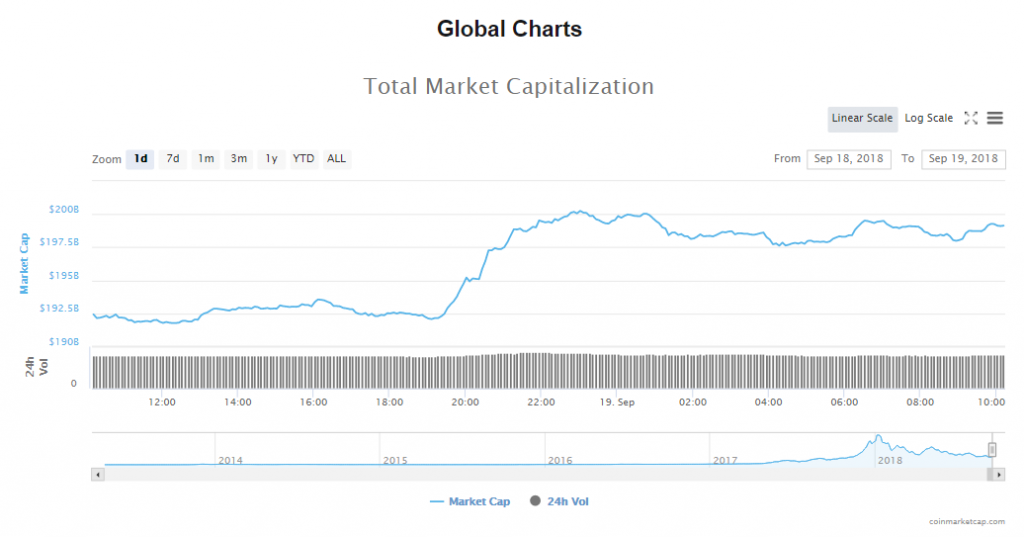The height and width of the screenshot is (537, 1024).
Task: Click the navigator horizontal scrollbar track
Action: click(x=540, y=474)
